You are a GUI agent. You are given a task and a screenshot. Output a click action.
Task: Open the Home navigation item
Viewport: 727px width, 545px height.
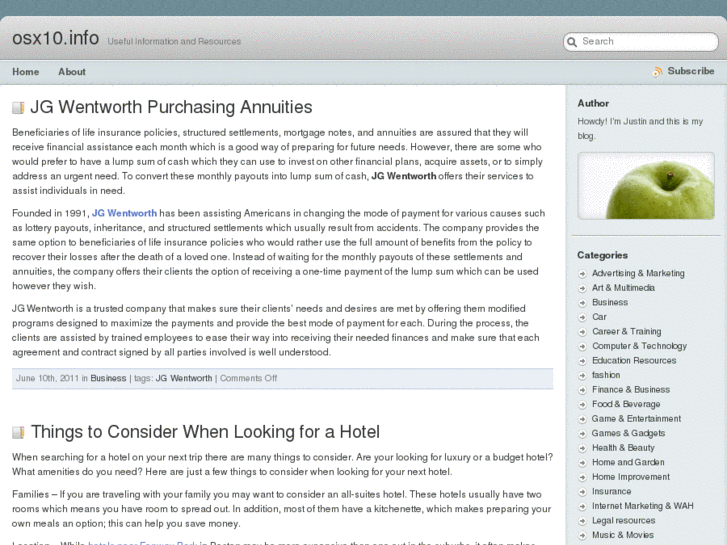(26, 72)
